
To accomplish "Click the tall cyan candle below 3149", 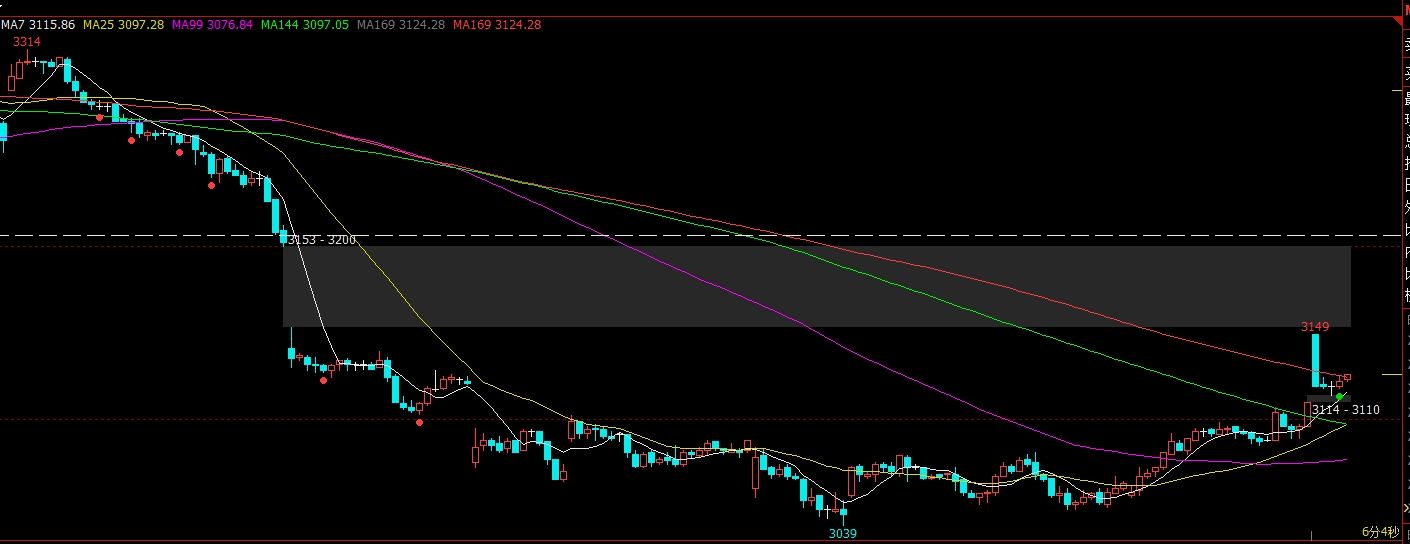I will click(1316, 360).
